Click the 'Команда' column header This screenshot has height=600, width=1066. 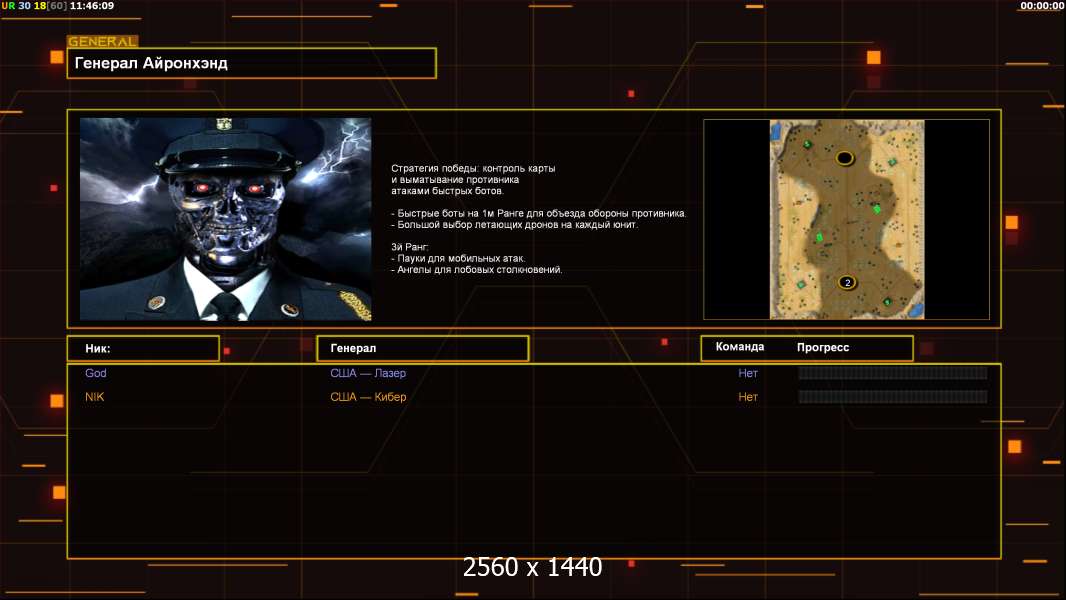[740, 347]
